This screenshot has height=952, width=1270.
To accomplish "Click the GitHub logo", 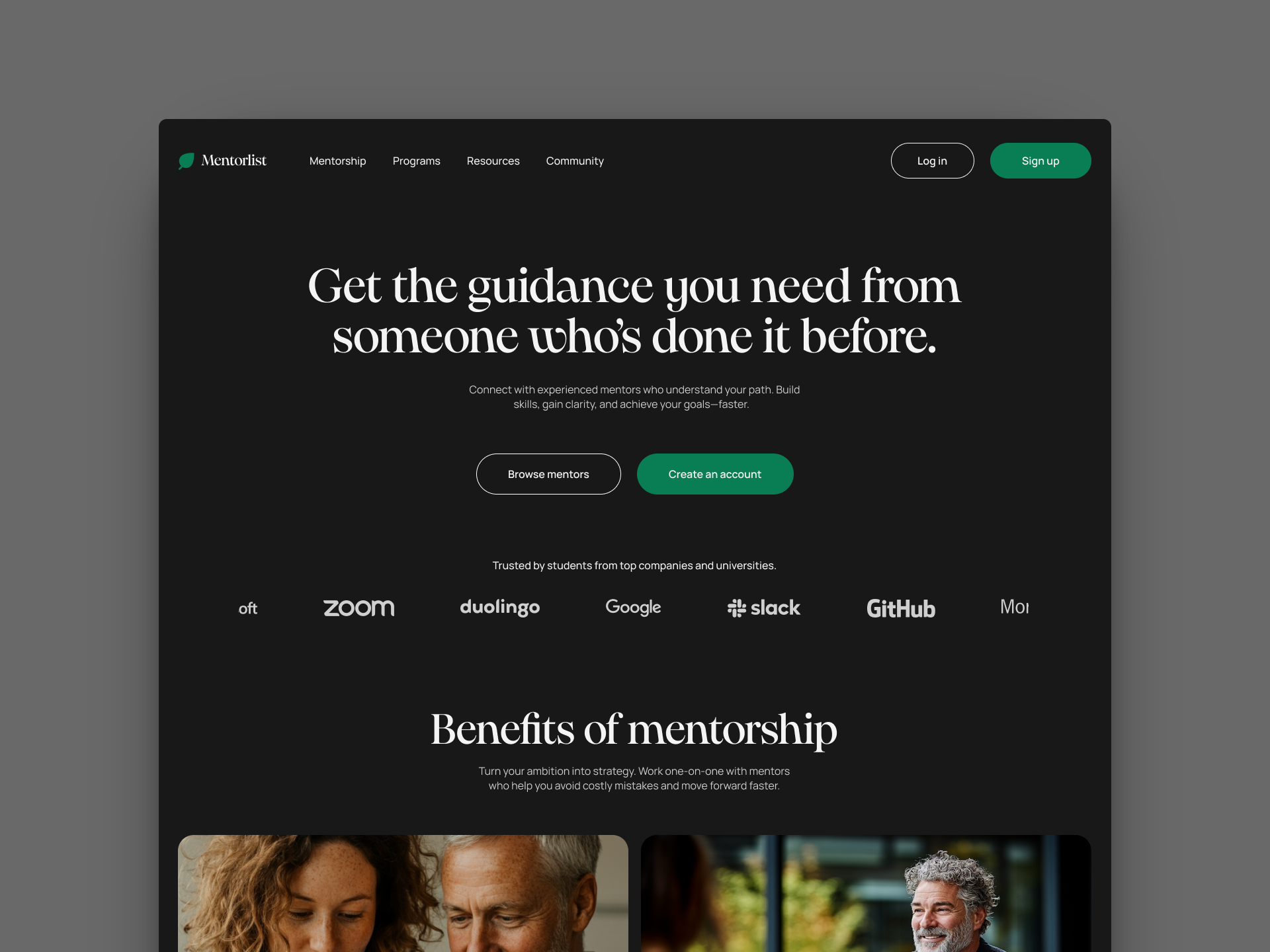I will point(901,608).
